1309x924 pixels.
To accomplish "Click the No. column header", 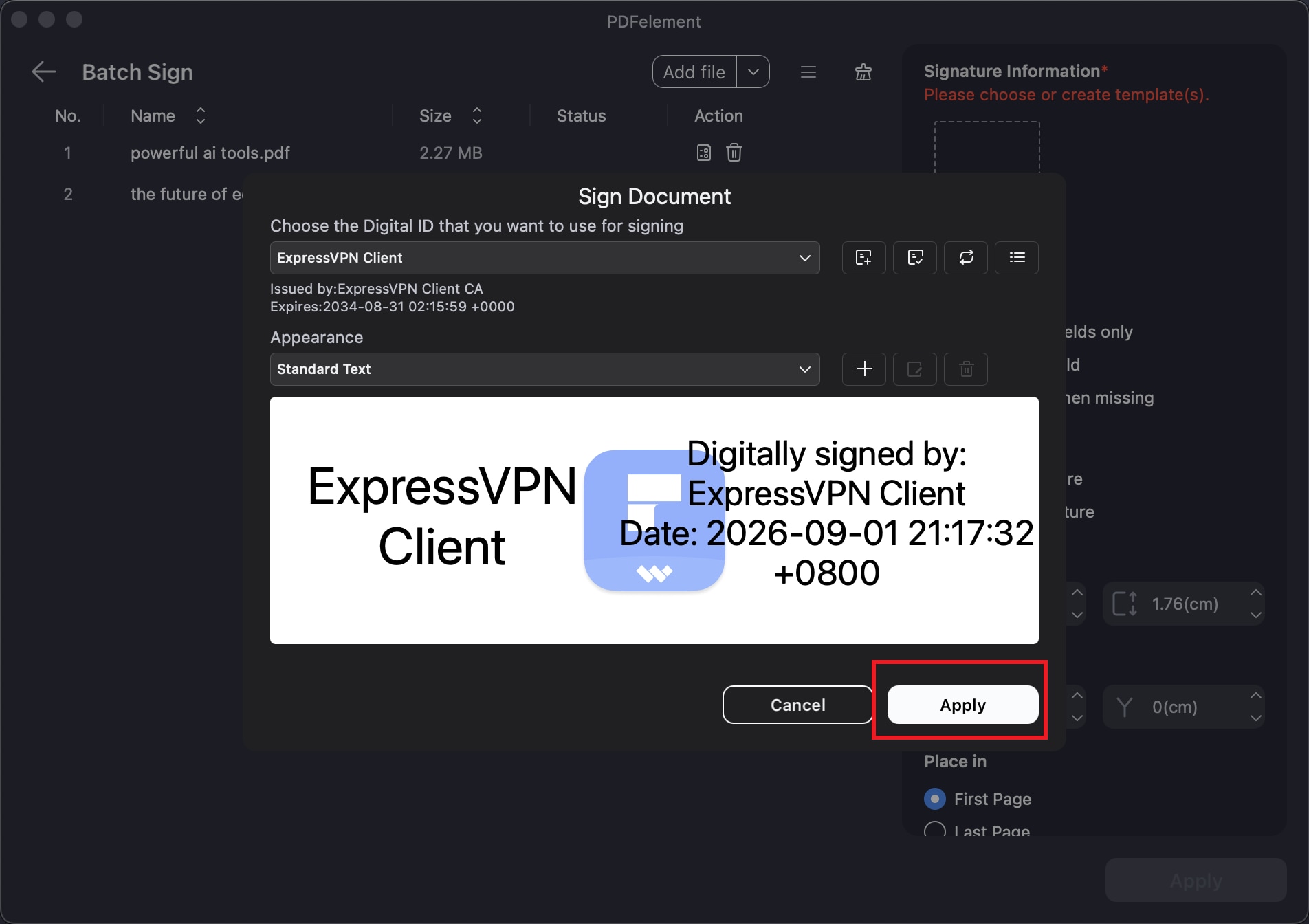I will (68, 115).
